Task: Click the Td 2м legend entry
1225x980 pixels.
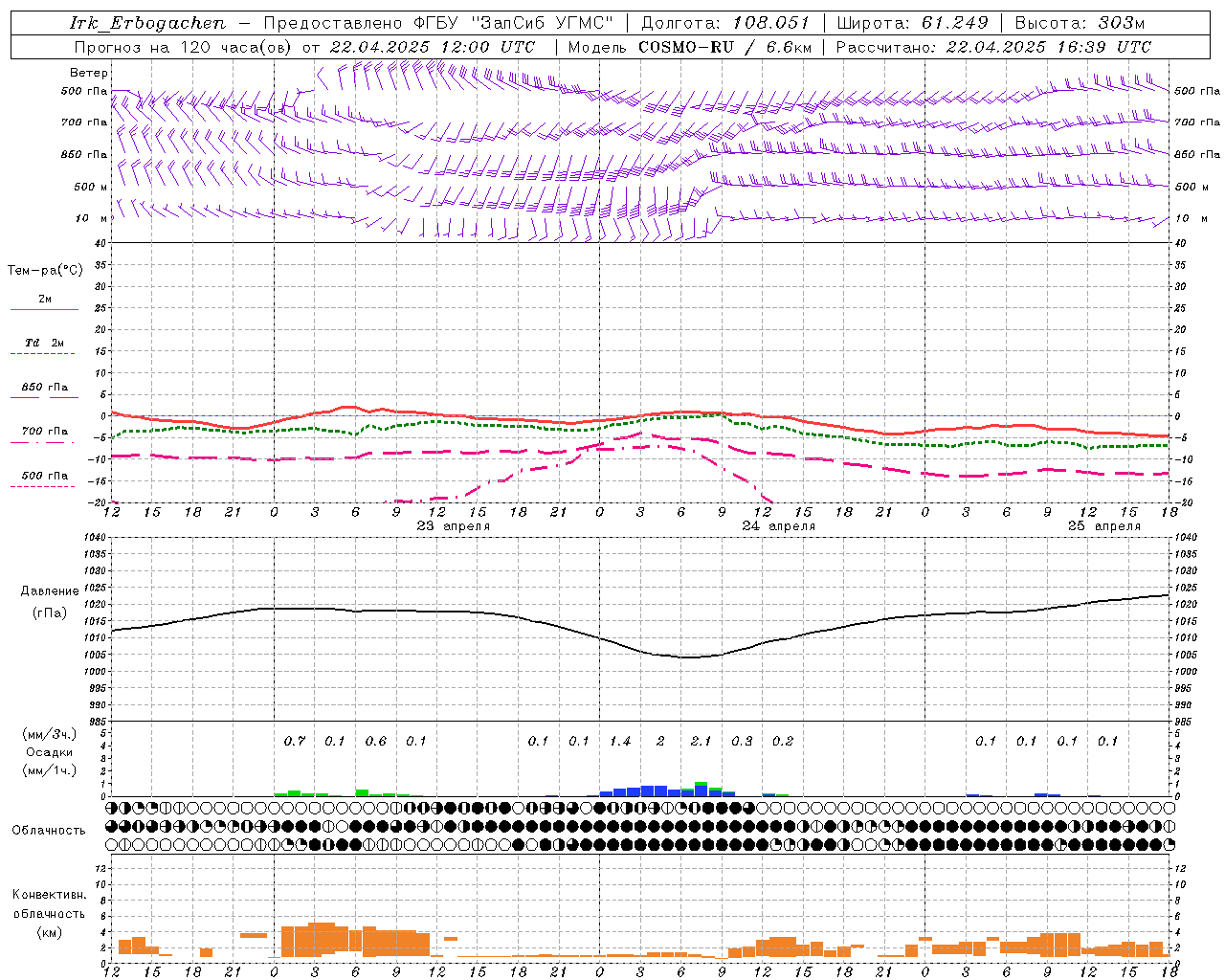Action: [x=44, y=343]
